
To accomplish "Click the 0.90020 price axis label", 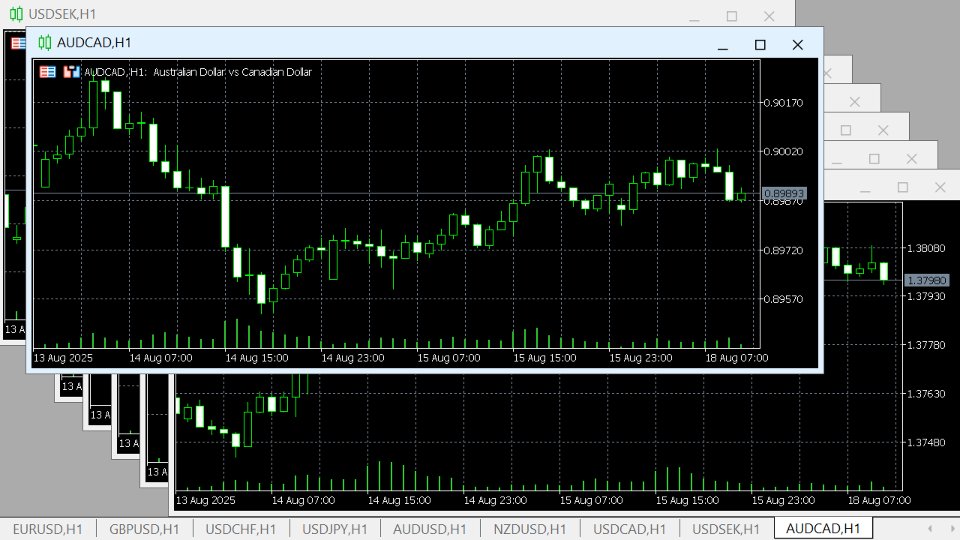I will pyautogui.click(x=784, y=151).
